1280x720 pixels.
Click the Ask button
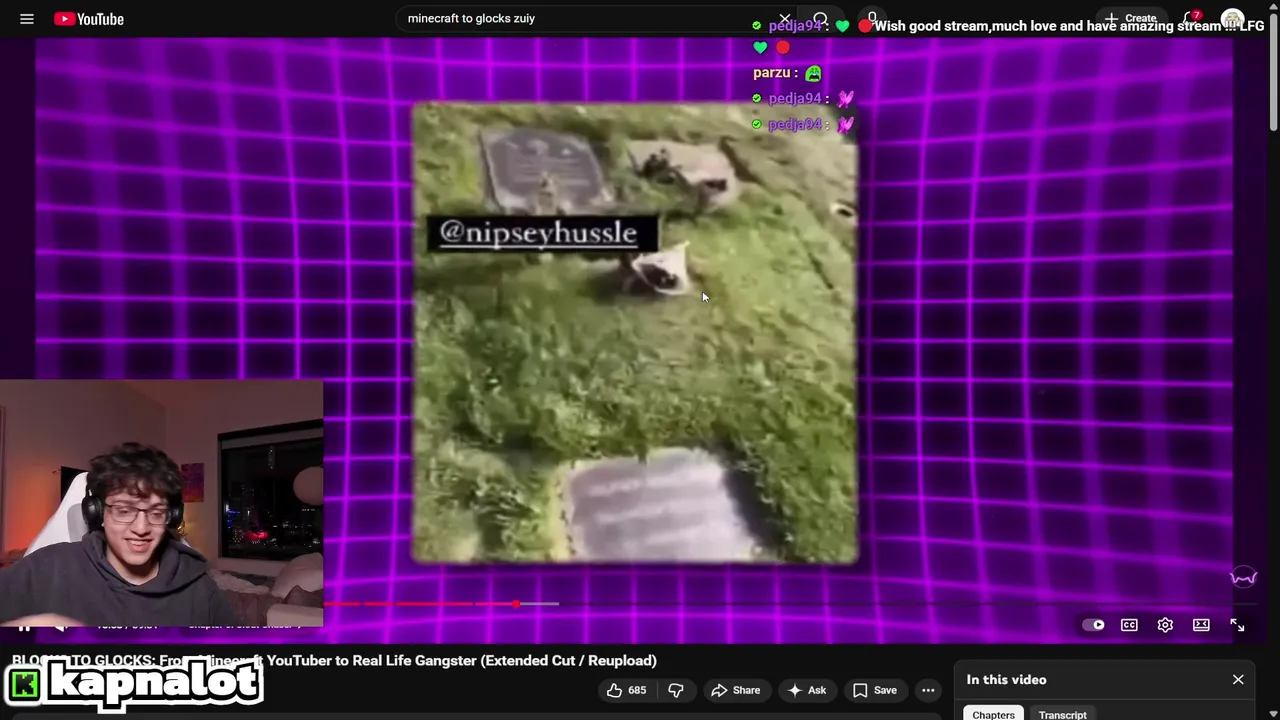pyautogui.click(x=807, y=690)
